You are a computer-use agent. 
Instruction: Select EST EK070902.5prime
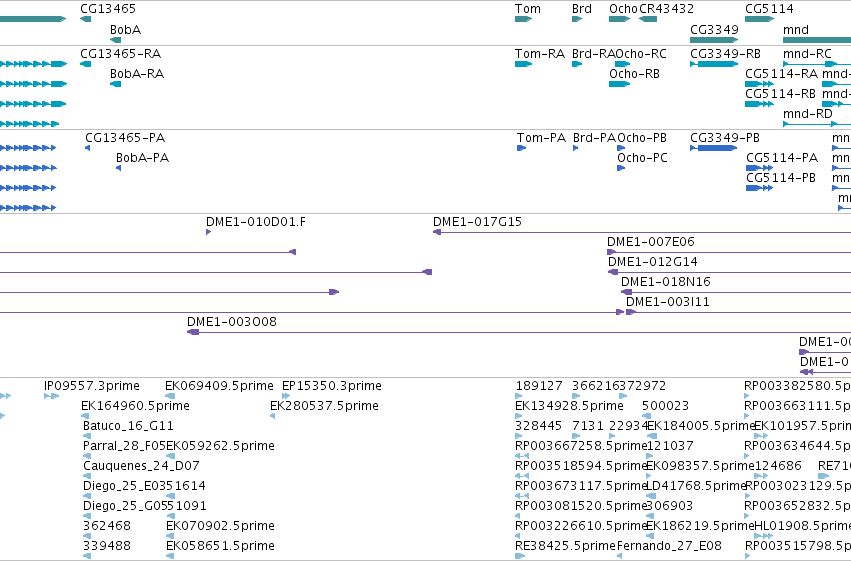coord(220,526)
